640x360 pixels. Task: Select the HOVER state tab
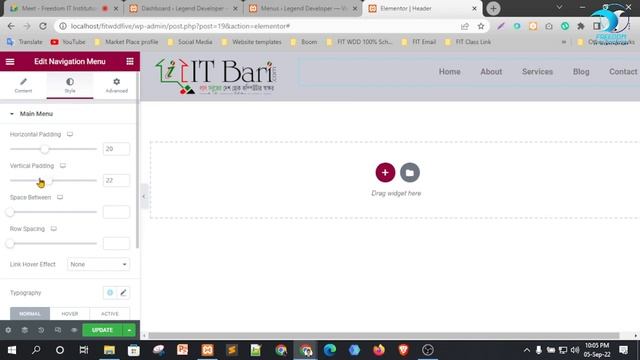(x=70, y=313)
